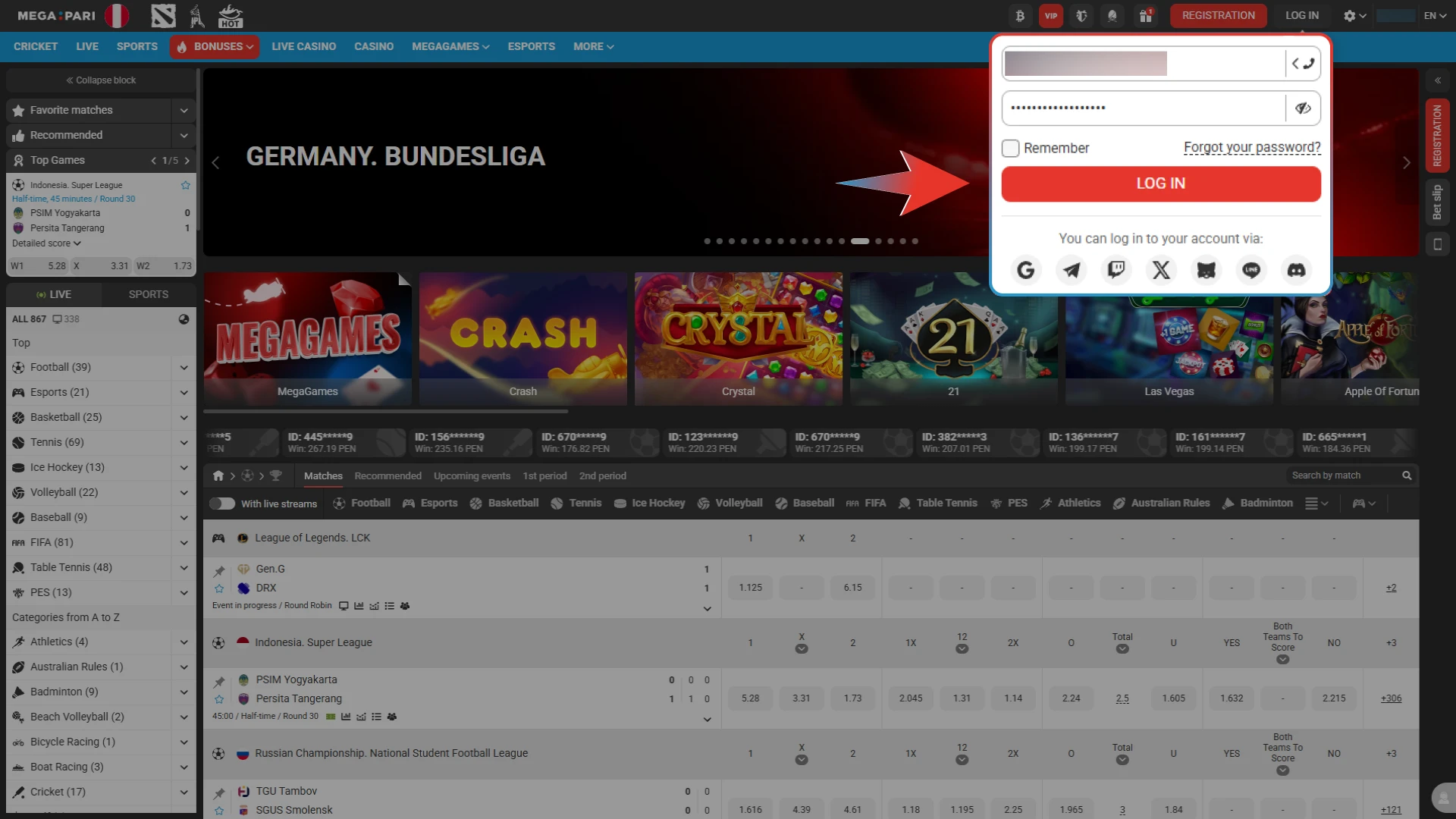The width and height of the screenshot is (1456, 819).
Task: Open Forgot your password link
Action: pos(1252,148)
